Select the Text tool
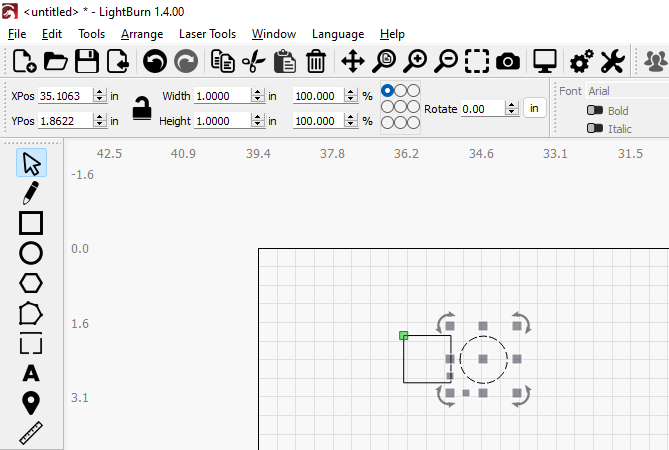The image size is (669, 450). (31, 373)
